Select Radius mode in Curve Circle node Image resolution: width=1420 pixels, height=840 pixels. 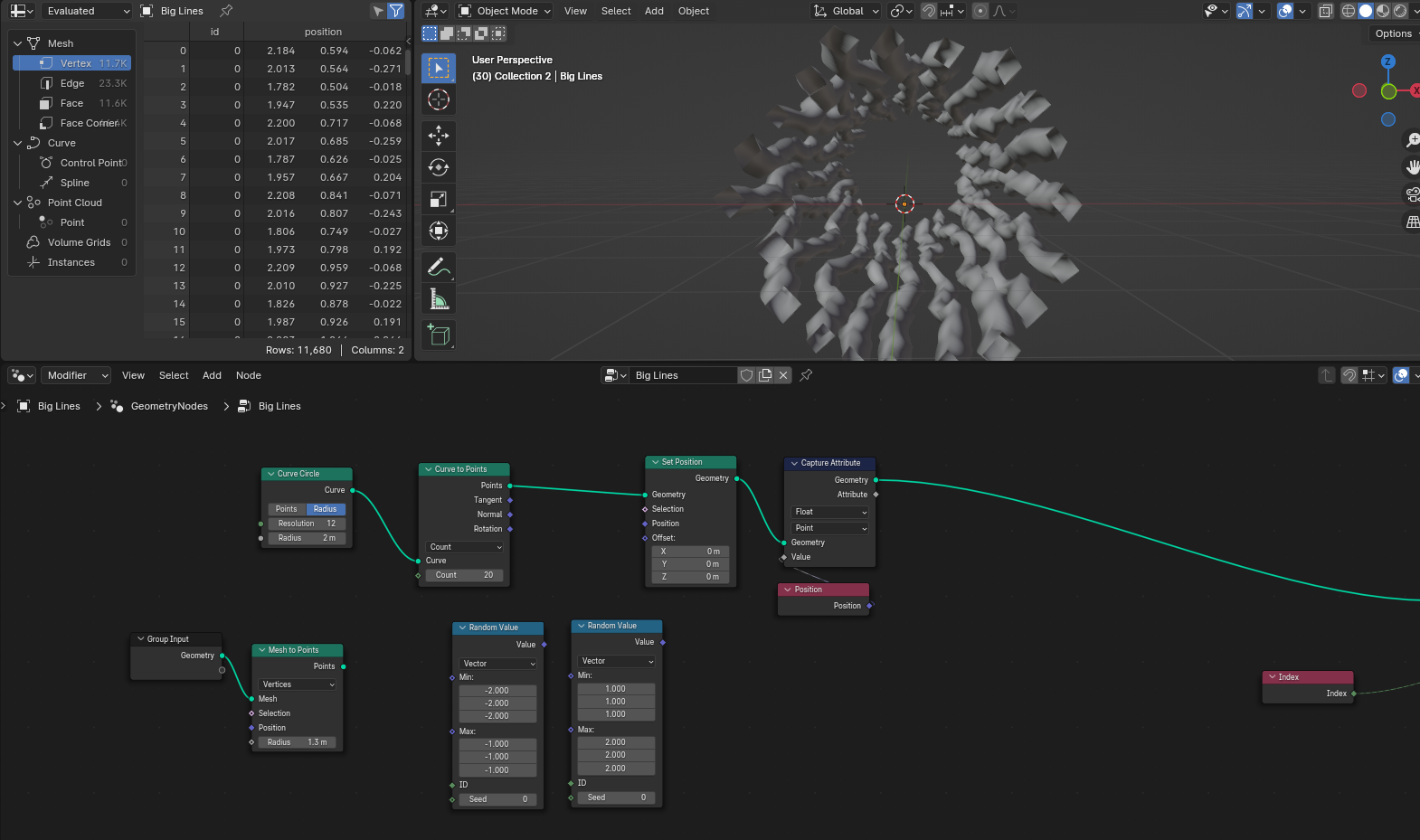[x=326, y=509]
